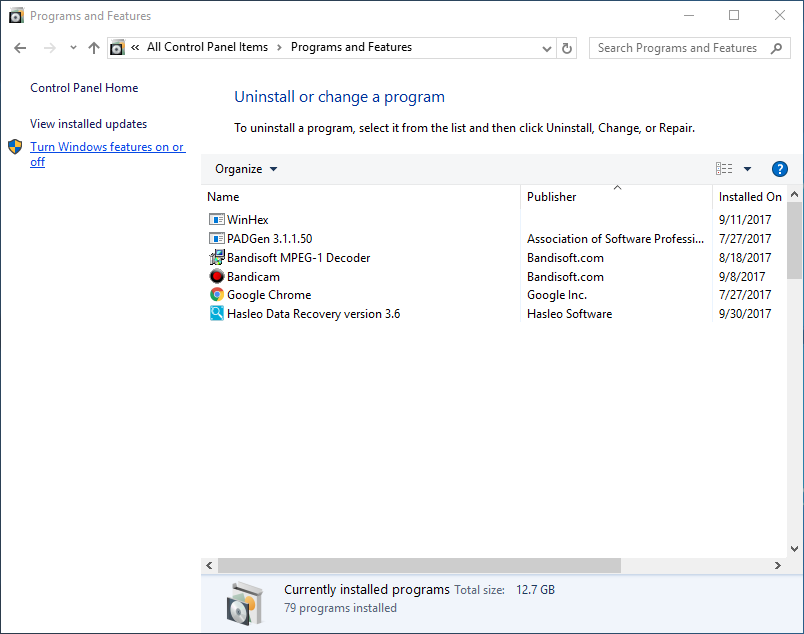Expand the All Control Panel Items breadcrumb arrow
The height and width of the screenshot is (634, 804).
pyautogui.click(x=279, y=48)
